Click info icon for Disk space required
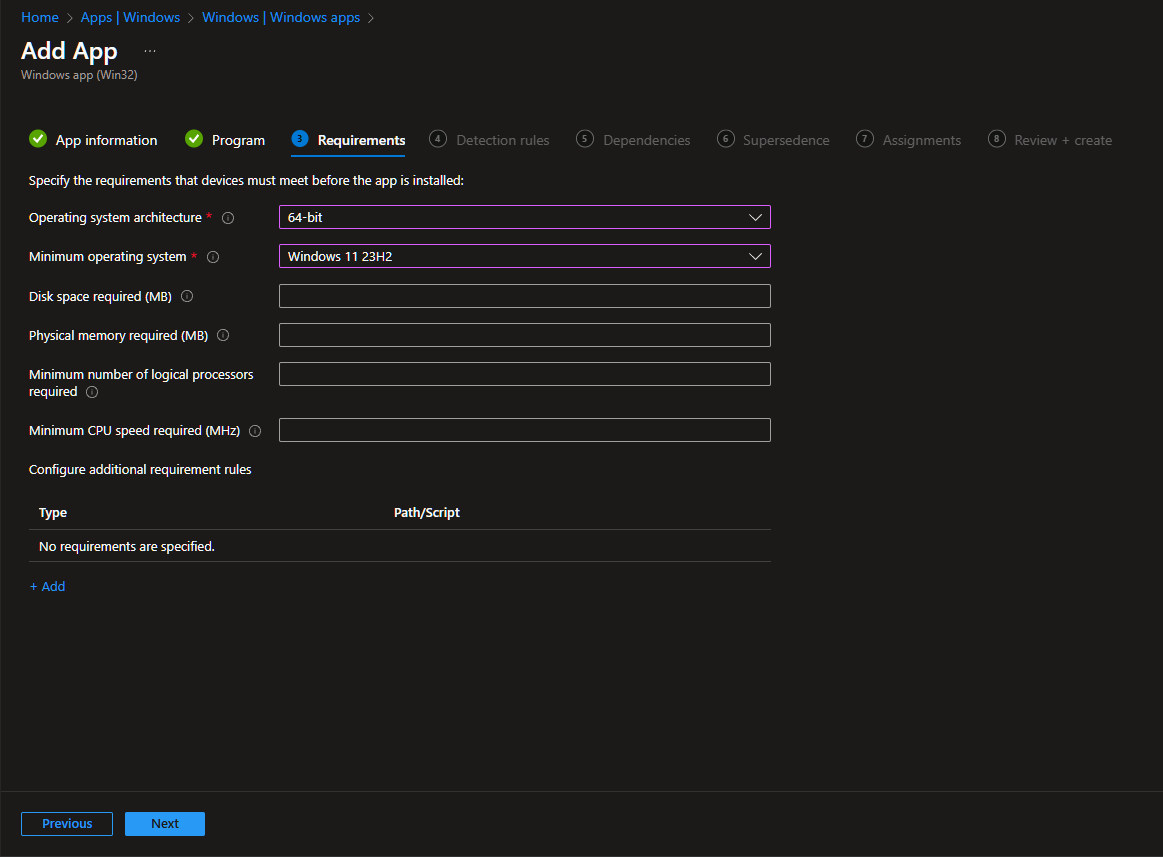 click(x=187, y=296)
